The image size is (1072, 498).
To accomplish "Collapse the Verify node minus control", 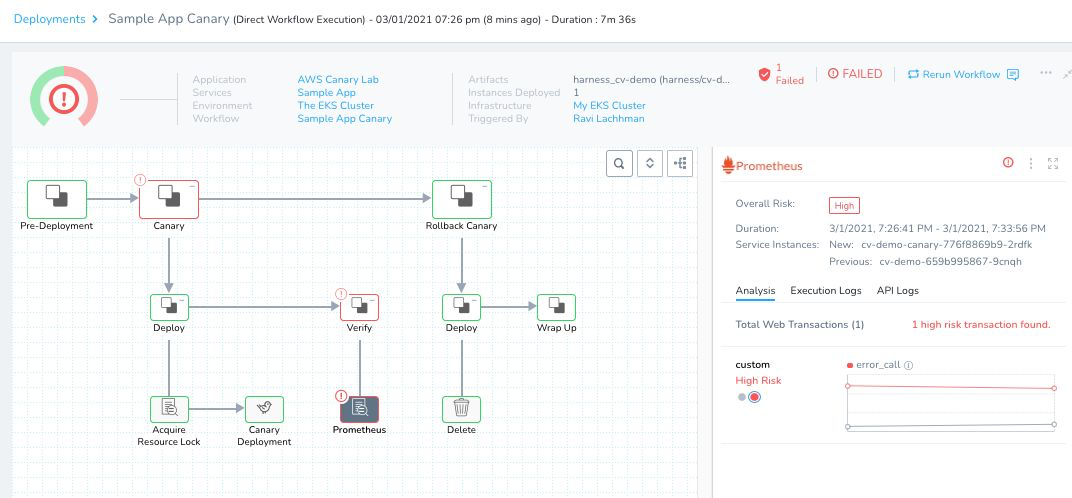I will pyautogui.click(x=373, y=299).
